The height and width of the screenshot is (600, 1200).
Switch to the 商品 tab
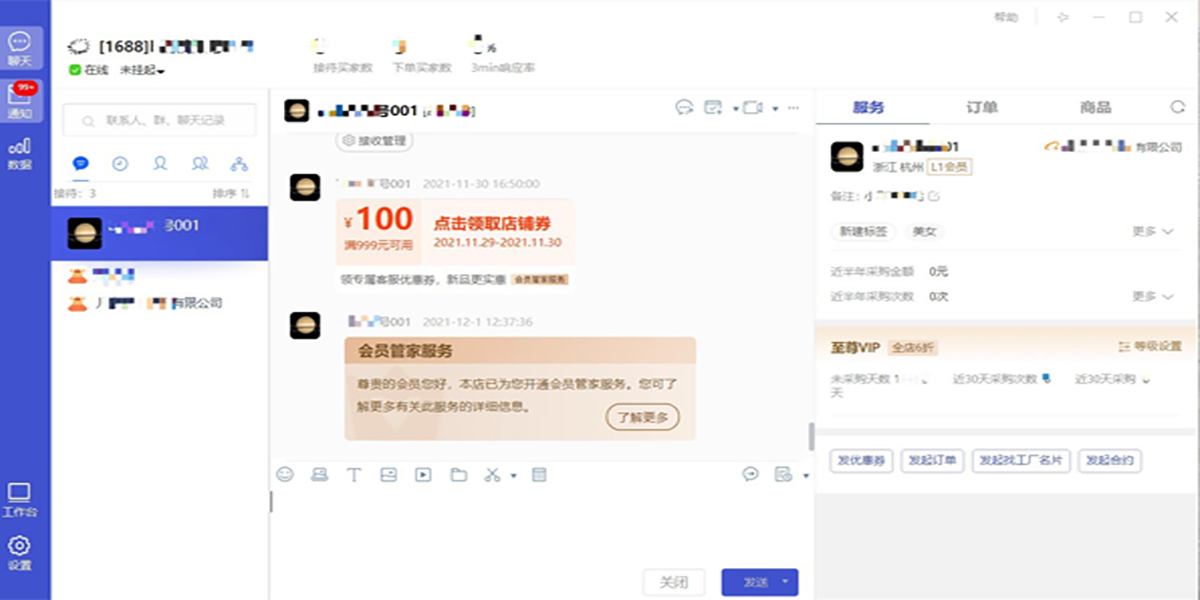click(x=1096, y=107)
